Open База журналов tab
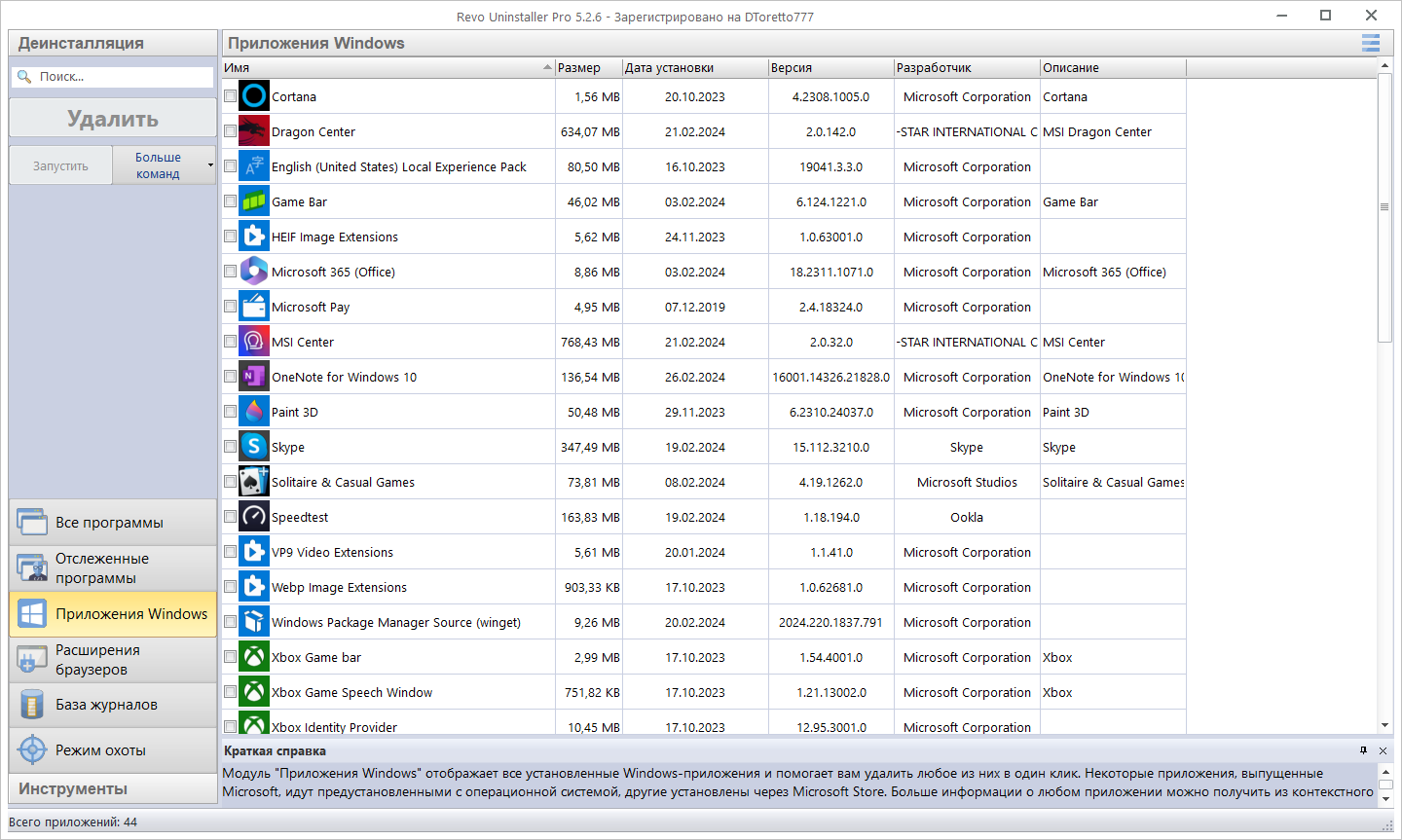Screen dimensions: 1402x840 113,705
